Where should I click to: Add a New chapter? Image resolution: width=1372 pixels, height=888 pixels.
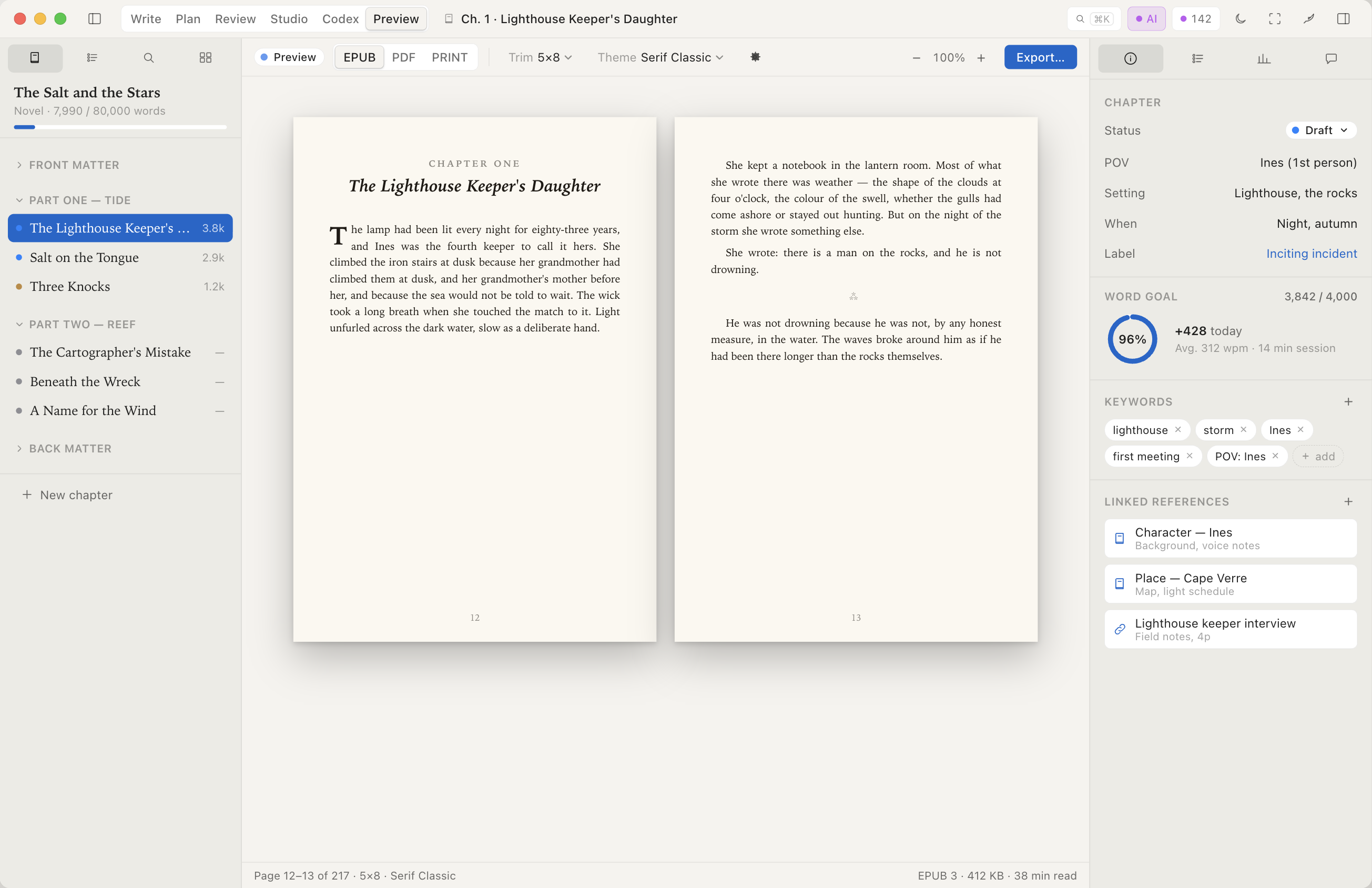tap(67, 495)
